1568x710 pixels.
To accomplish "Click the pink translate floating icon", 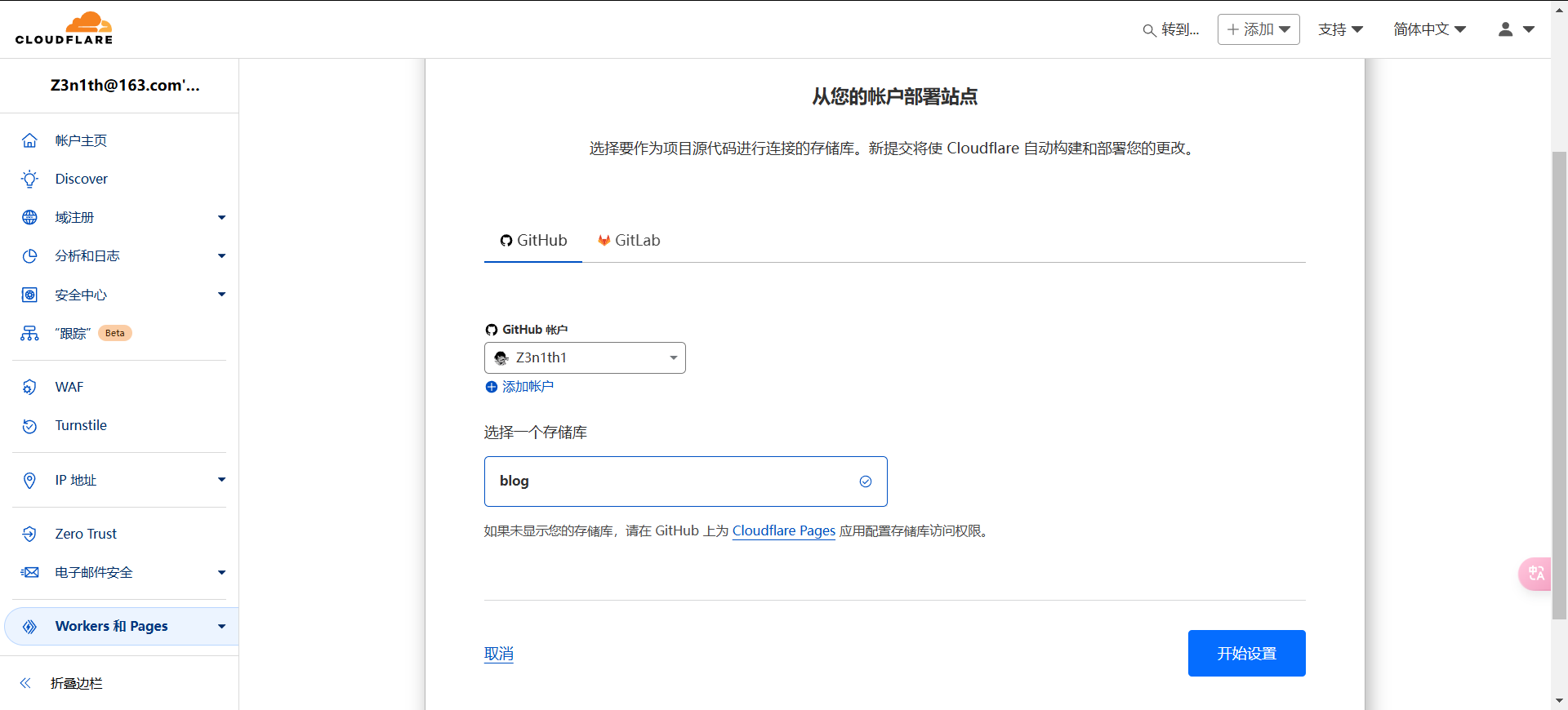I will coord(1535,574).
